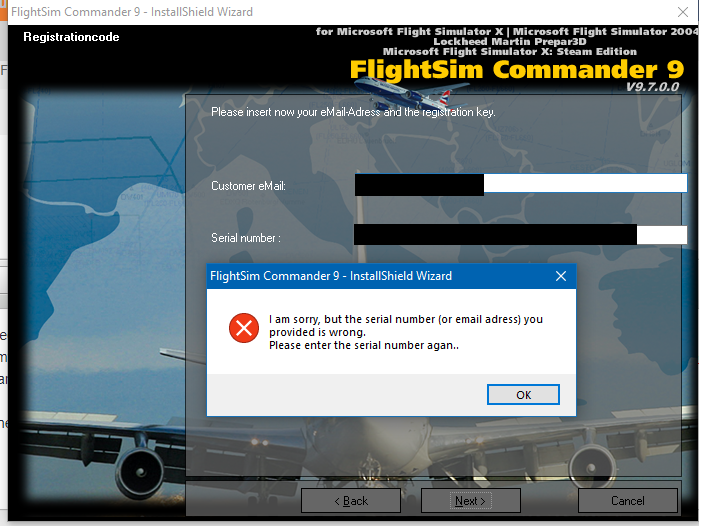Viewport: 702px width, 526px height.
Task: Close the InstallShield Wizard main window
Action: pyautogui.click(x=683, y=12)
